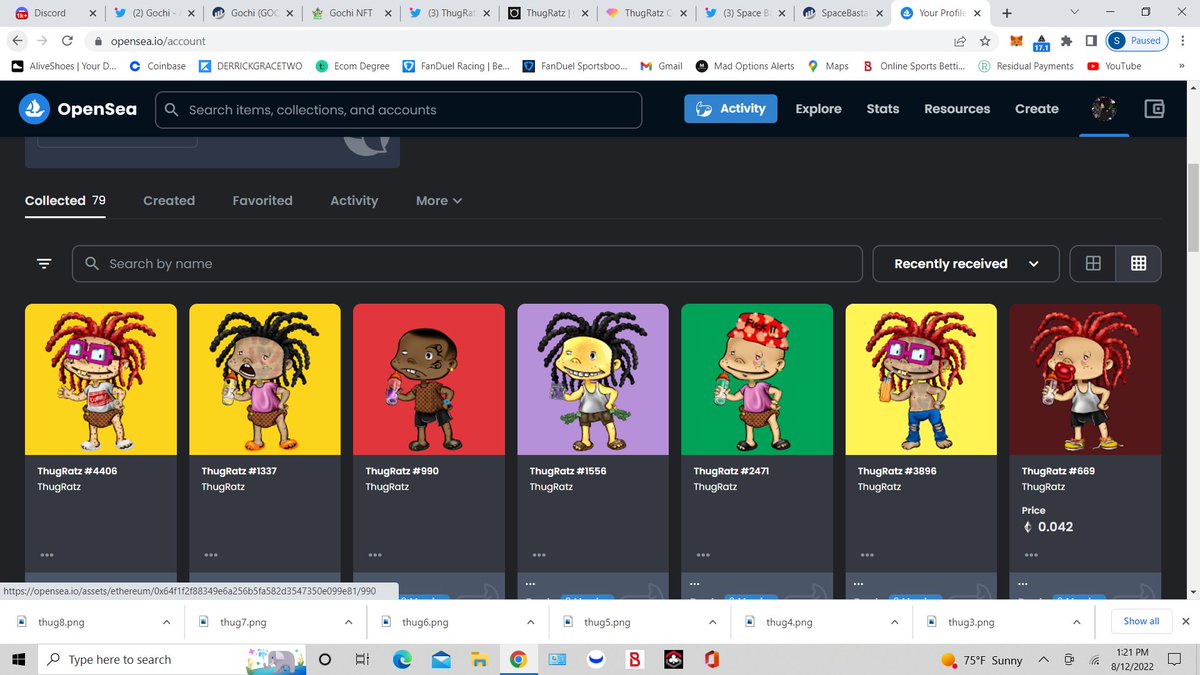Open Stats in OpenSea navigation
This screenshot has height=675, width=1200.
pyautogui.click(x=883, y=109)
